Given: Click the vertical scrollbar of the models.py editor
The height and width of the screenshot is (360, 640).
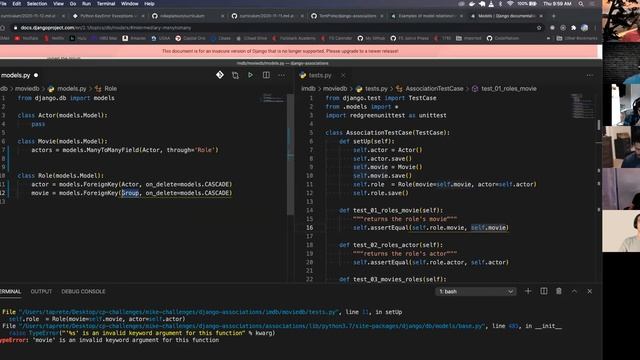Looking at the screenshot, I should click(x=290, y=155).
